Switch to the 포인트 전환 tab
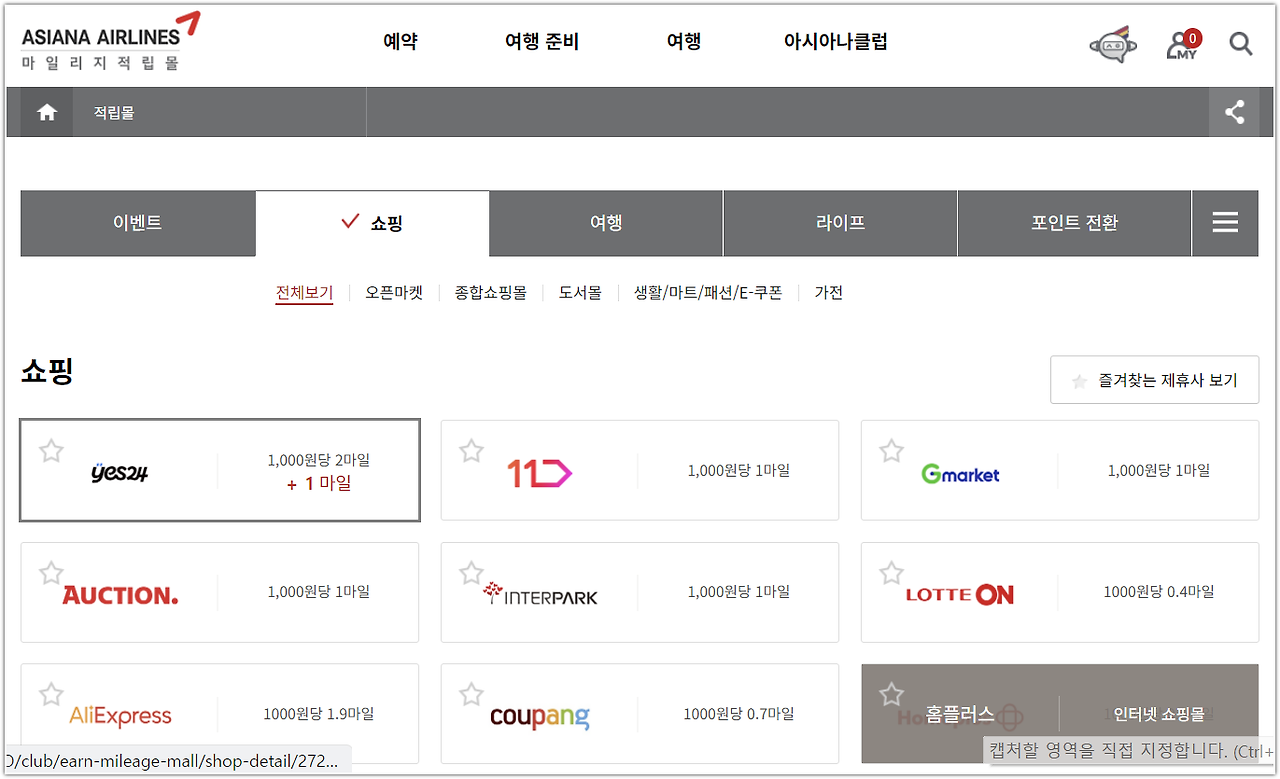 point(1075,223)
